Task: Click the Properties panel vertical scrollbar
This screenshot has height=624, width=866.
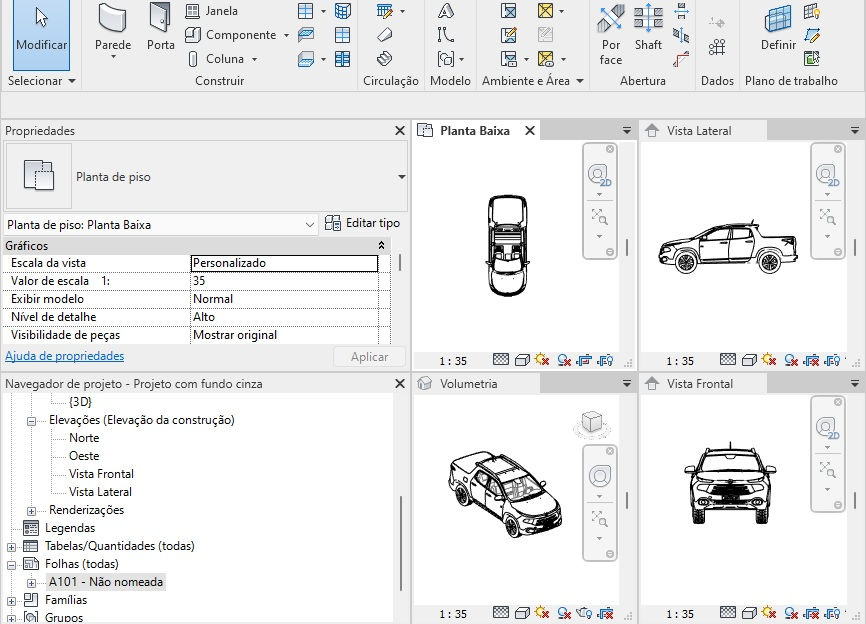Action: point(400,263)
